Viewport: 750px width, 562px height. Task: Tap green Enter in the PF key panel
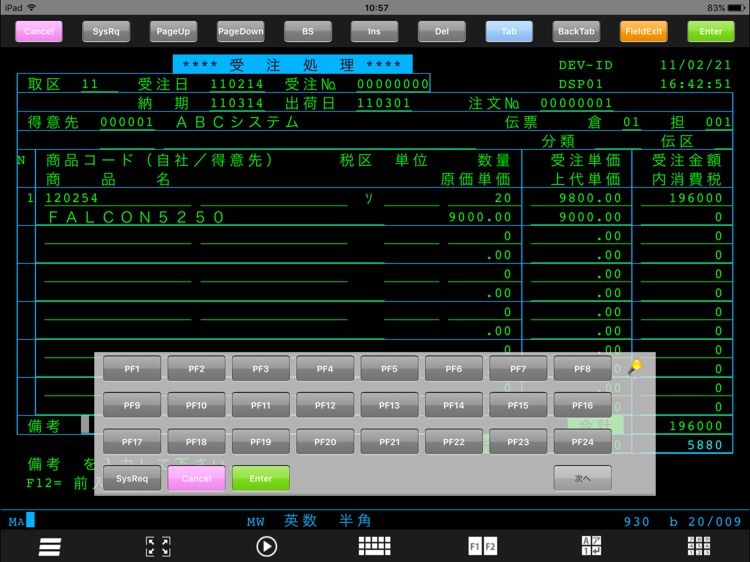(x=261, y=478)
